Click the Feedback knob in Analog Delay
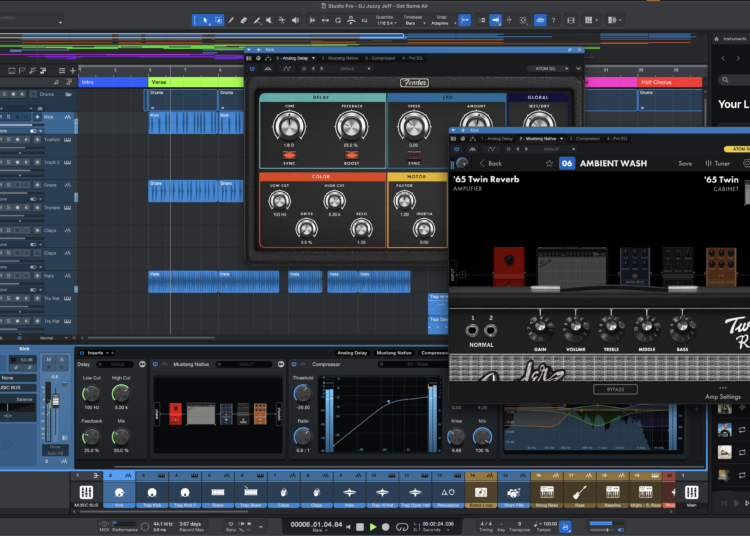The image size is (750, 536). click(351, 126)
